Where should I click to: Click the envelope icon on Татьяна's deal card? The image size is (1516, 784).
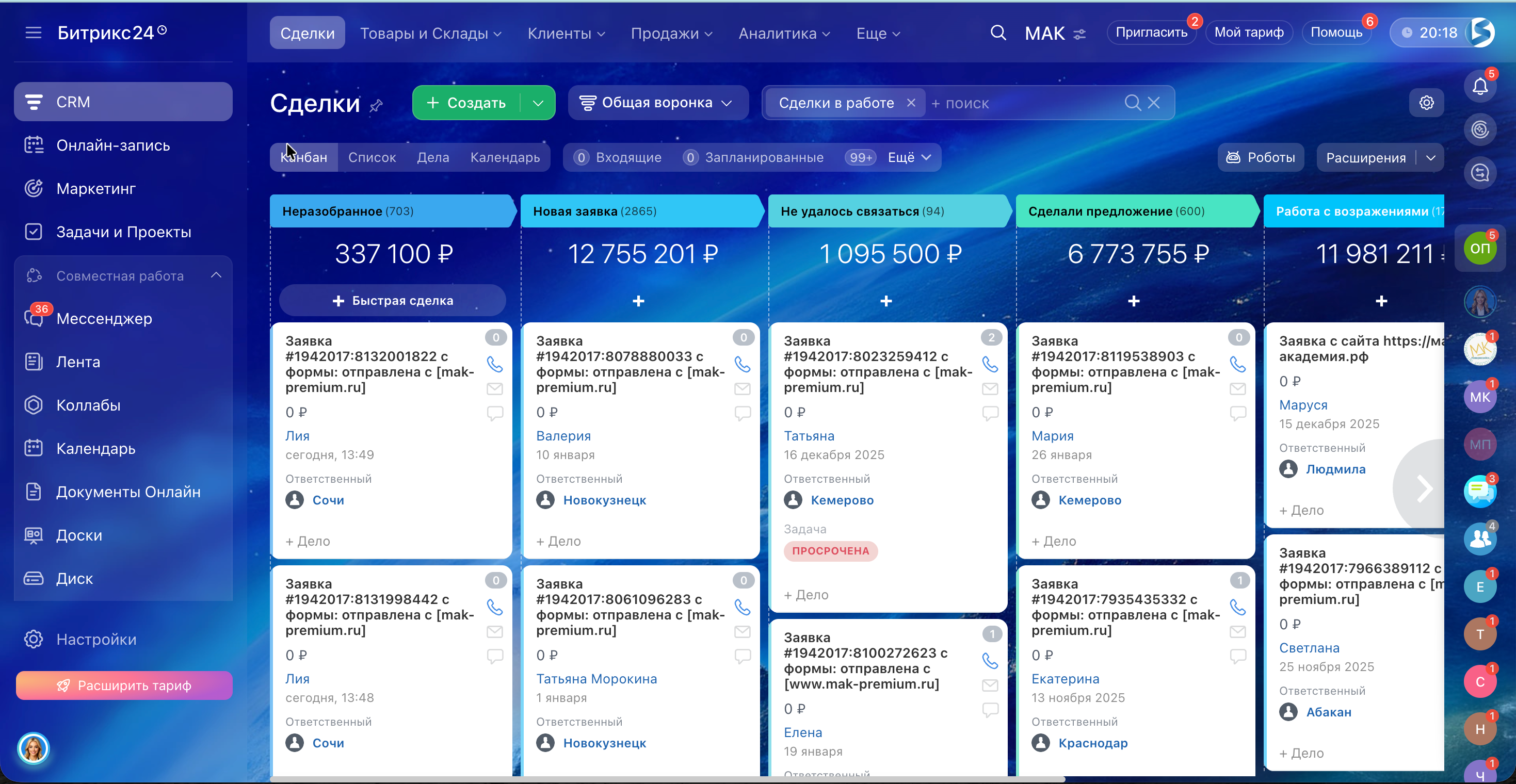990,389
